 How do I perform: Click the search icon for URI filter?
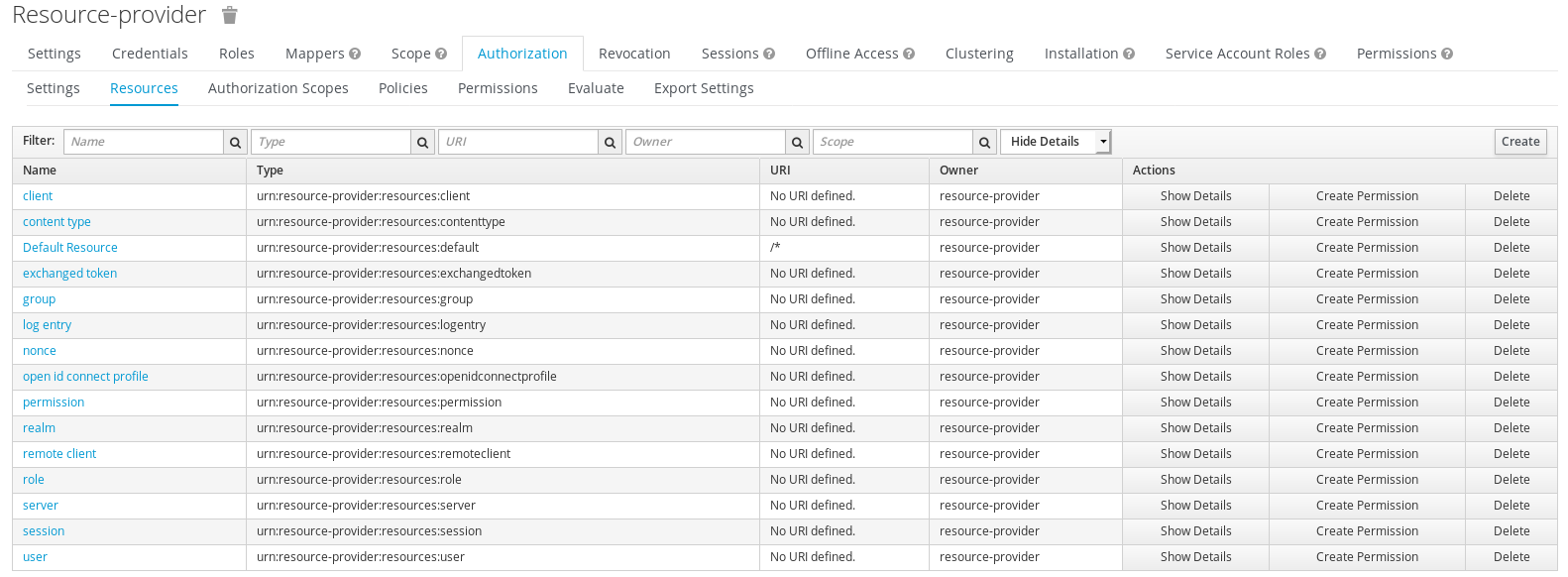click(x=611, y=142)
